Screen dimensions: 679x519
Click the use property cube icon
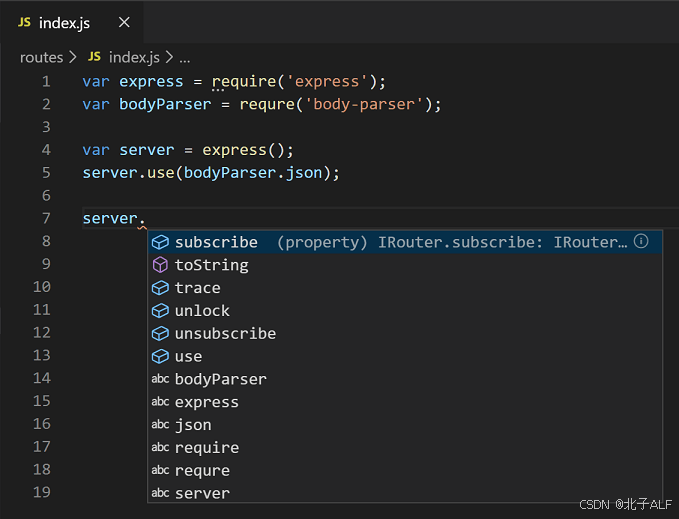tap(160, 357)
